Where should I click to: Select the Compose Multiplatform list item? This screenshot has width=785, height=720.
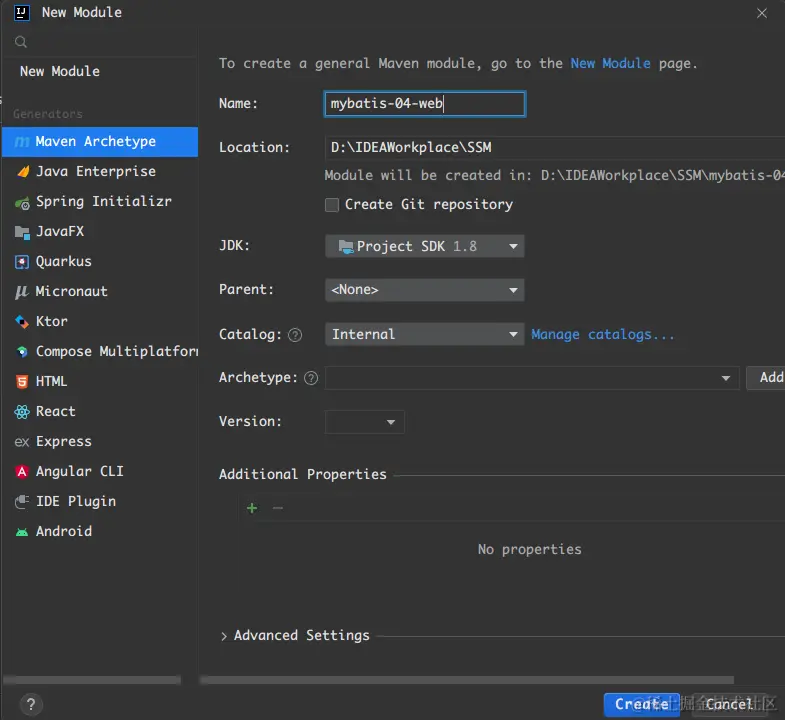(100, 351)
